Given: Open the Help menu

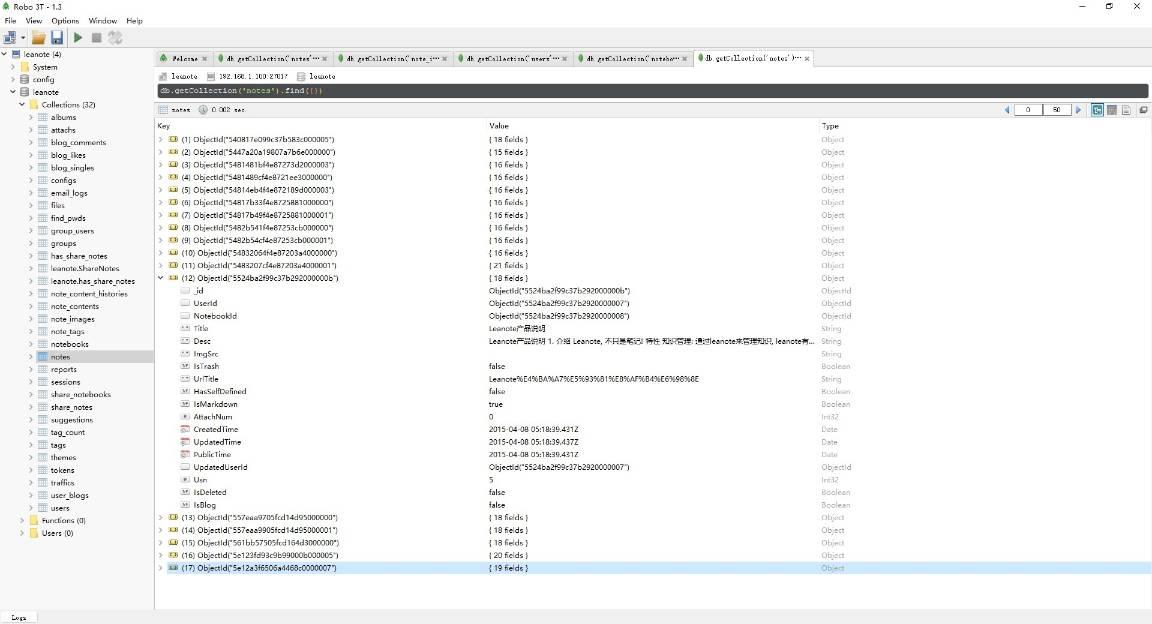Looking at the screenshot, I should point(134,21).
